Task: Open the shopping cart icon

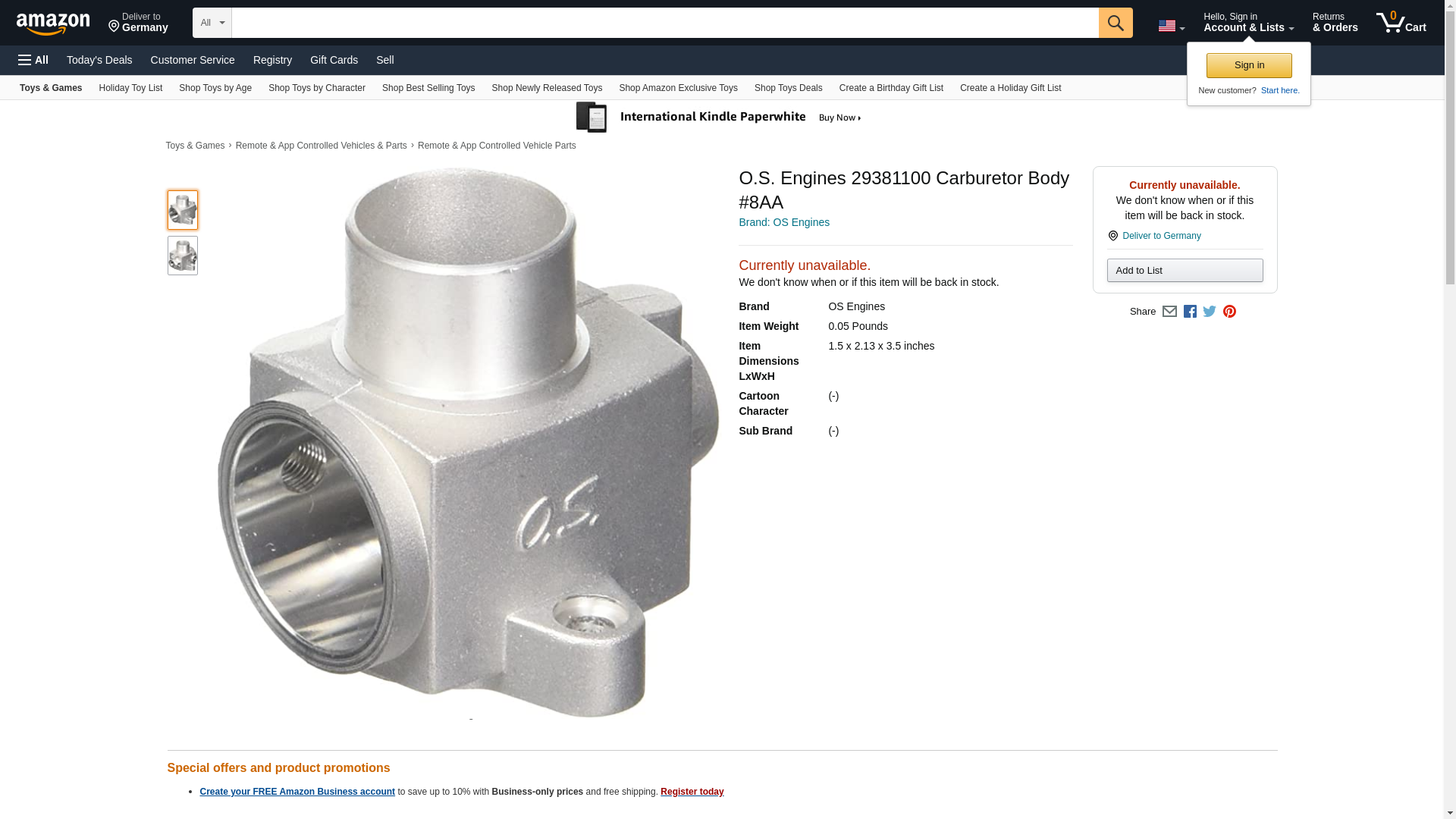Action: 1401,23
